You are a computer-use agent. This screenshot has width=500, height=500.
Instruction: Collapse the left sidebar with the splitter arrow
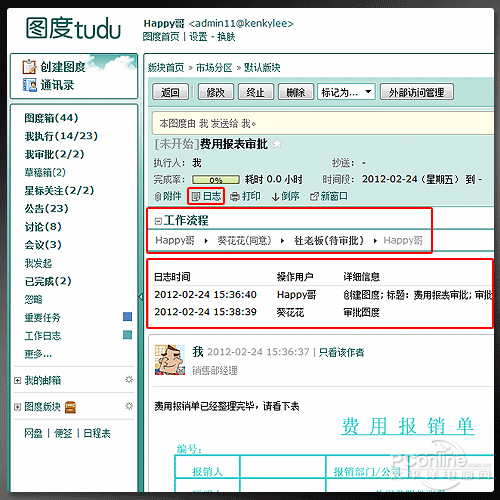(140, 296)
